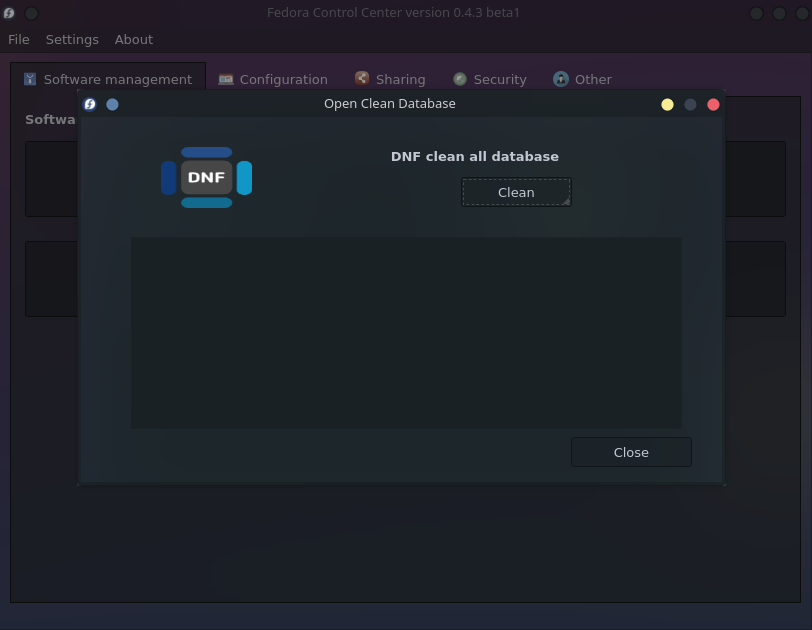Click the 'DNF clean all database' label
Image resolution: width=812 pixels, height=630 pixels.
pos(475,156)
